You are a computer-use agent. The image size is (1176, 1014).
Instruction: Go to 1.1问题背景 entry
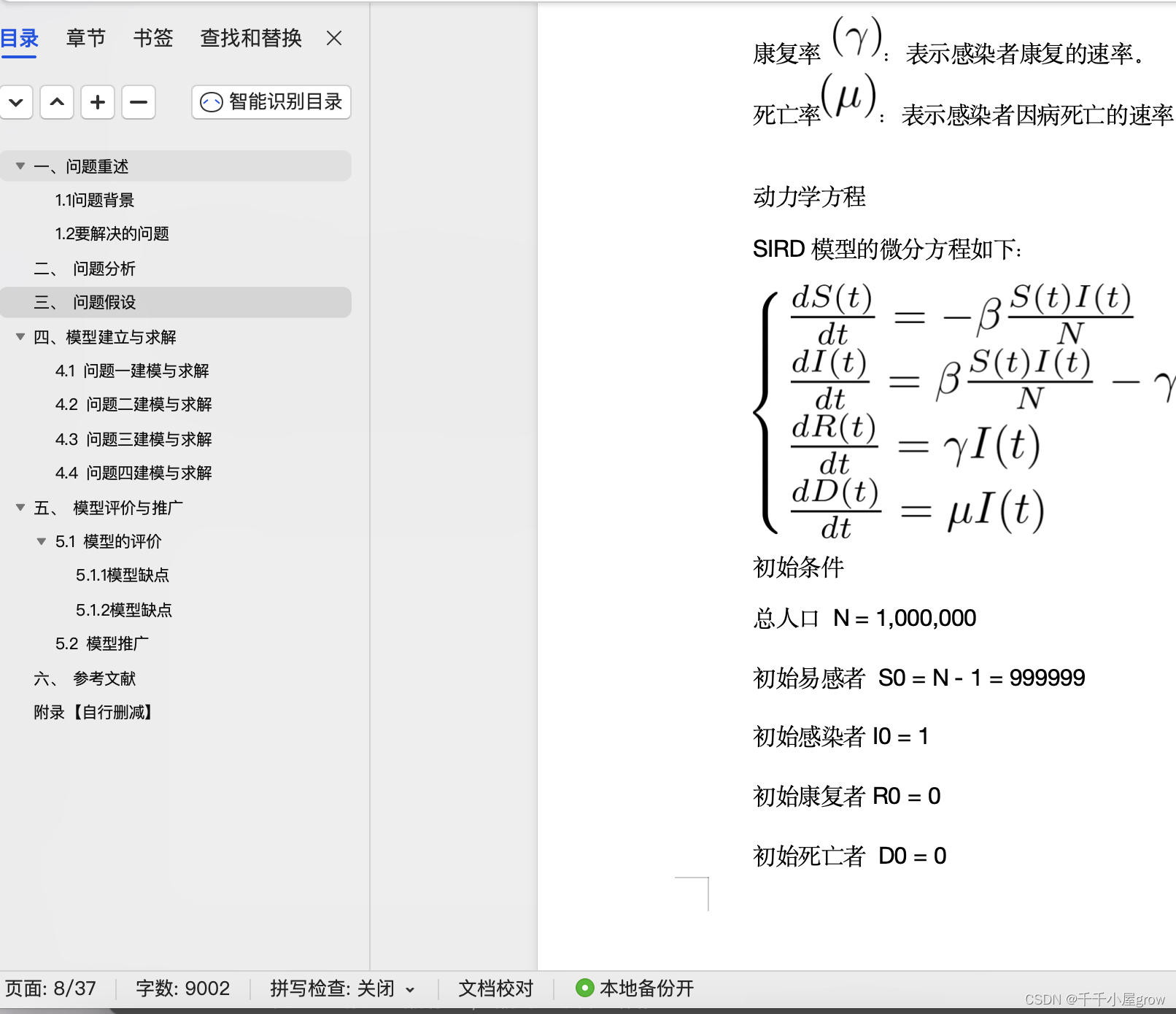95,200
